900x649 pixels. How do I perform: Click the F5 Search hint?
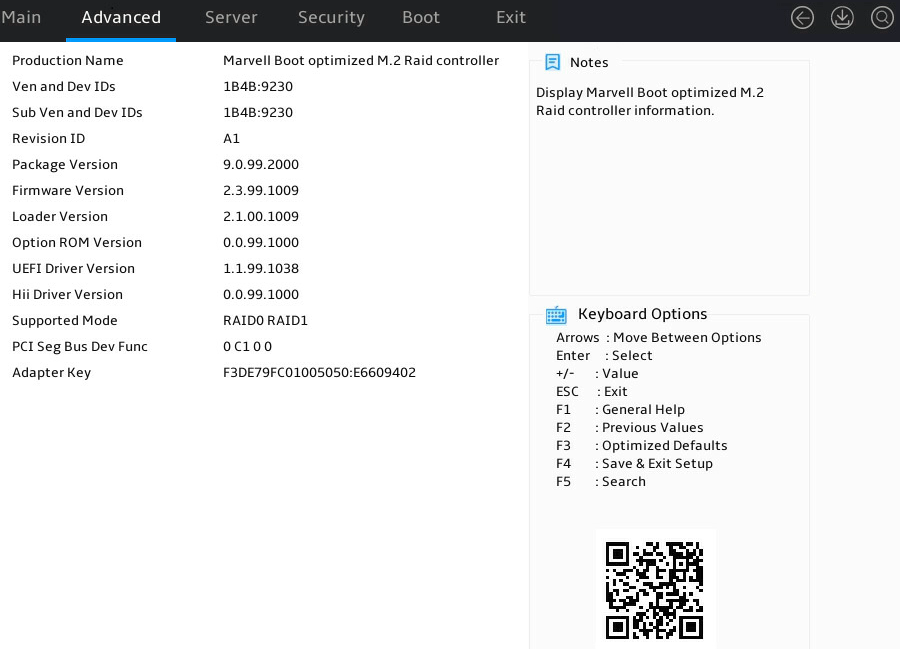[600, 481]
